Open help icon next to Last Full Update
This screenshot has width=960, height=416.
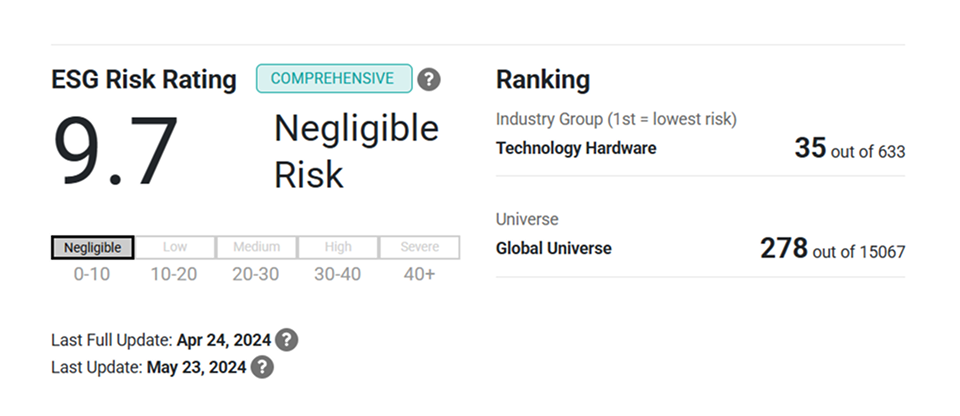tap(287, 340)
